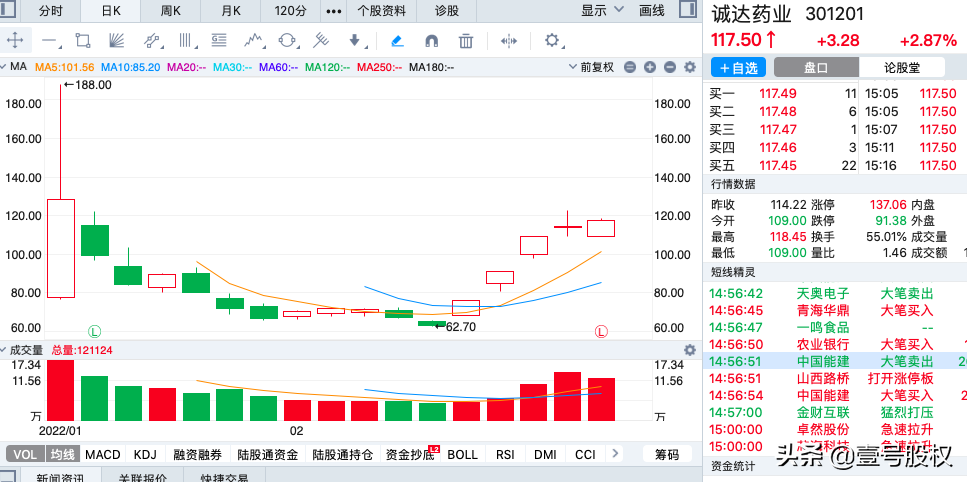Image resolution: width=967 pixels, height=482 pixels.
Task: Click the 画线 button
Action: pos(652,10)
